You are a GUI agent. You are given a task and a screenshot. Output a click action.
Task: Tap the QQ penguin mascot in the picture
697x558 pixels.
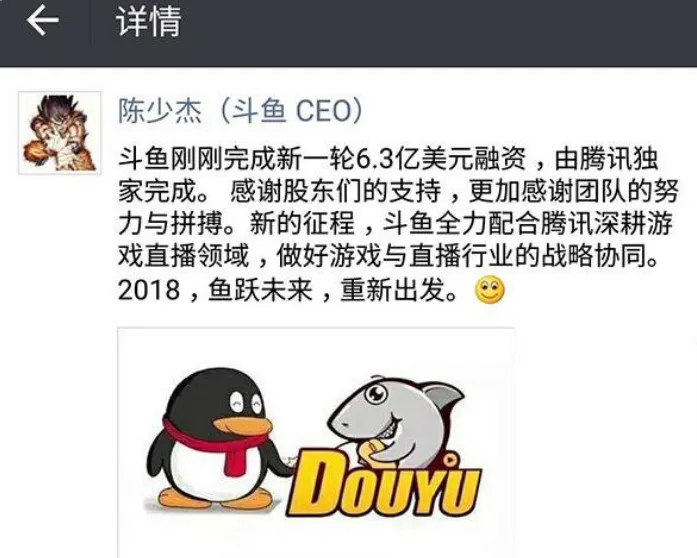[x=212, y=438]
